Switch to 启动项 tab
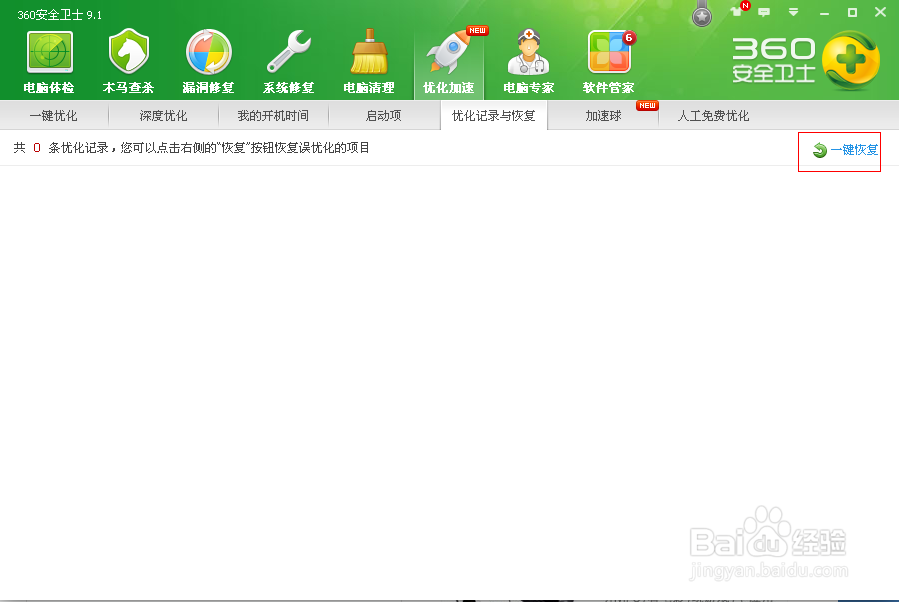The image size is (899, 602). (384, 116)
